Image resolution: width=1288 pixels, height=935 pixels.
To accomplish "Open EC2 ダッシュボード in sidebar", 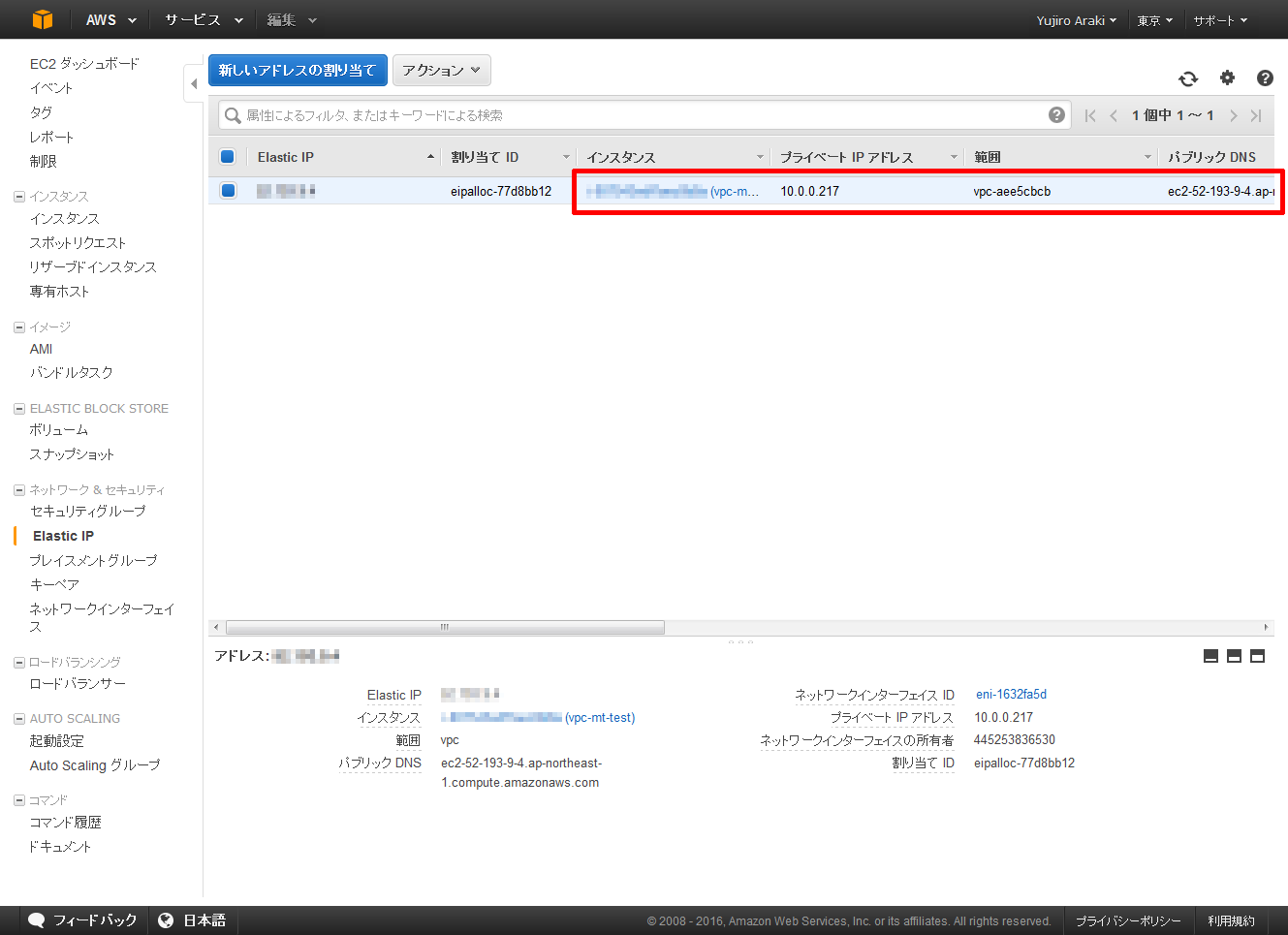I will point(84,64).
